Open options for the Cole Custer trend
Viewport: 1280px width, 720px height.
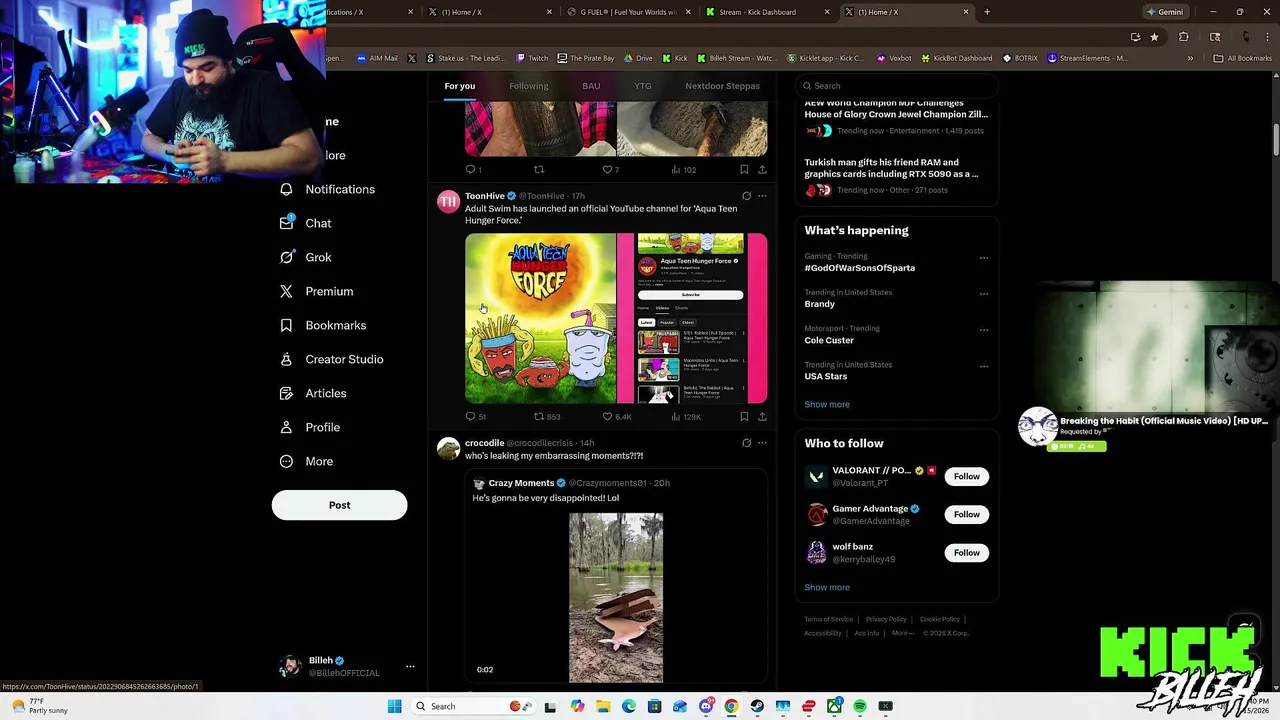point(984,330)
